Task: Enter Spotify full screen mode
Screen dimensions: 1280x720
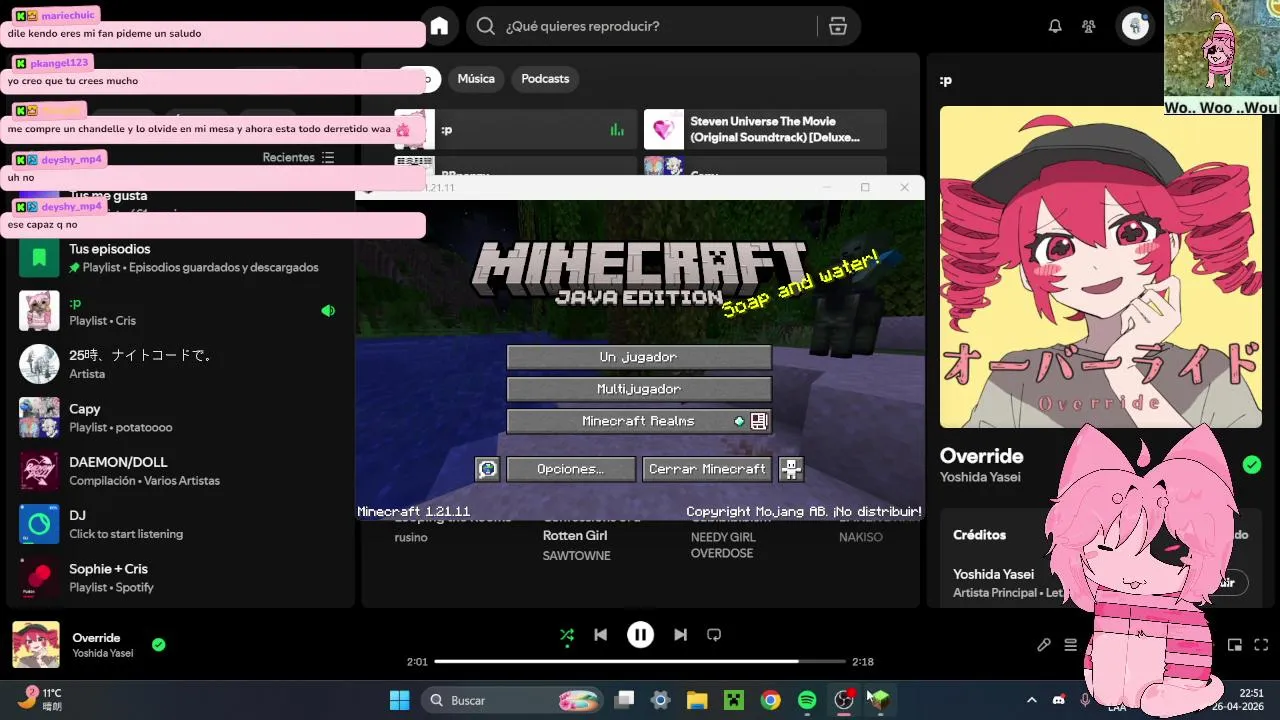Action: tap(1261, 645)
